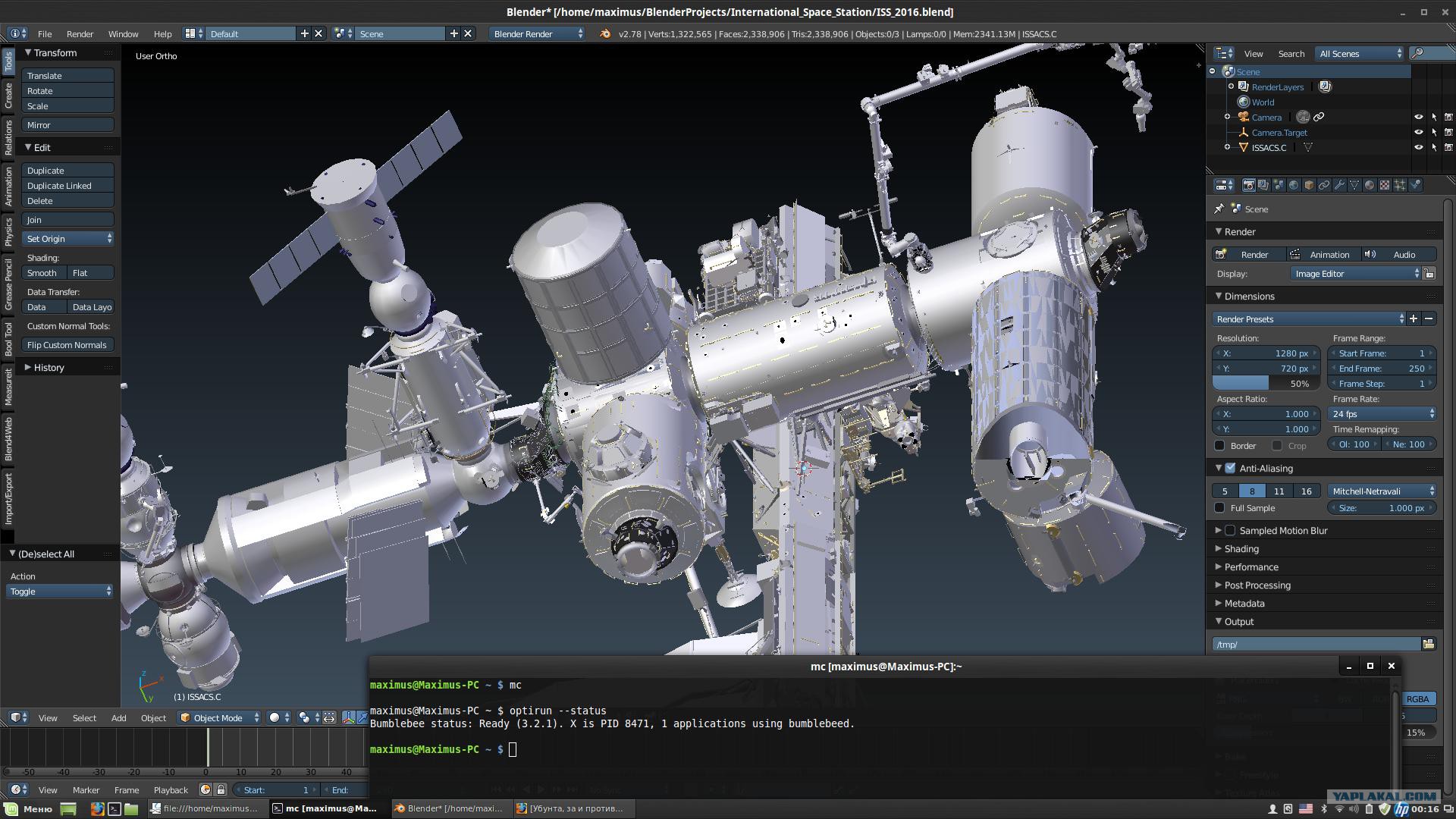Enable Border checkbox
1456x819 pixels.
tap(1219, 446)
